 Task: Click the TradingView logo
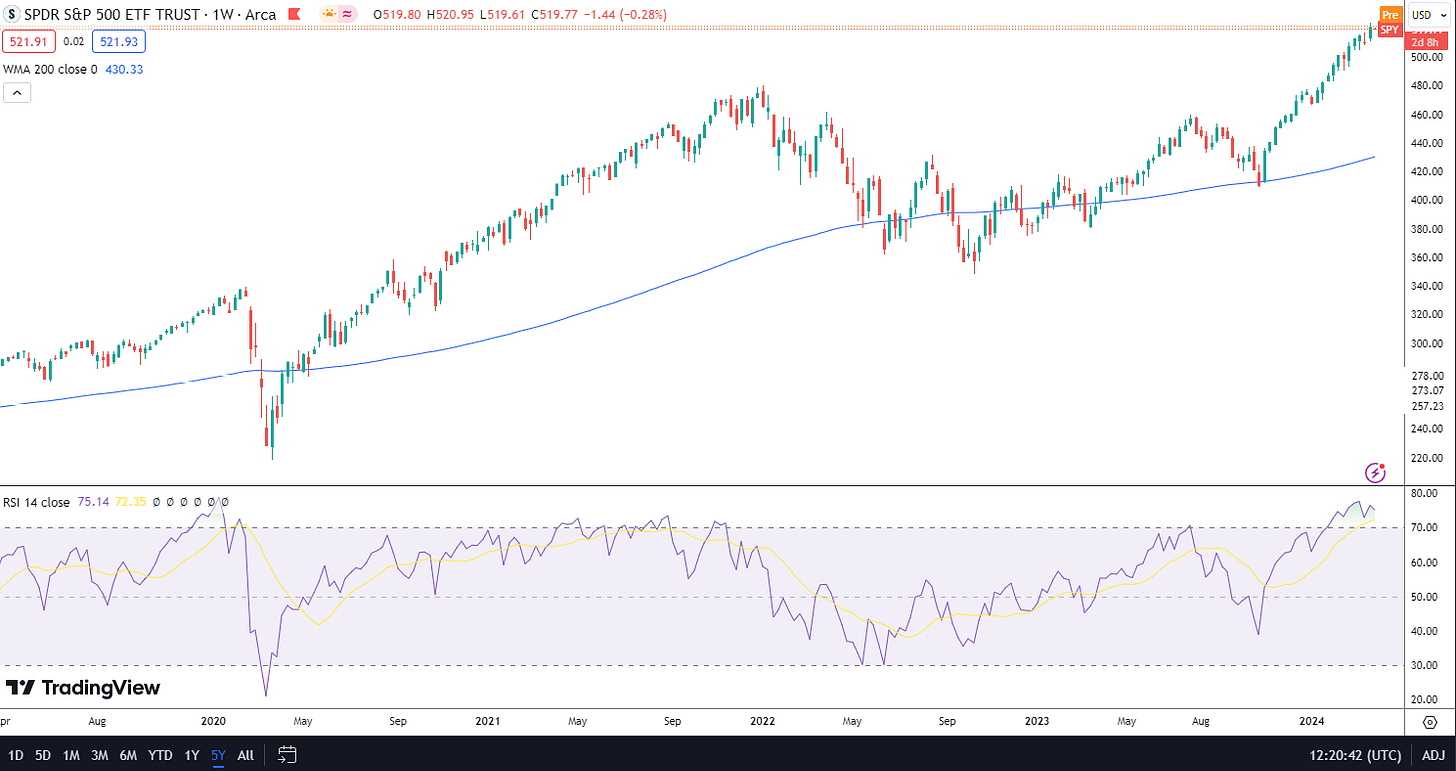click(82, 688)
